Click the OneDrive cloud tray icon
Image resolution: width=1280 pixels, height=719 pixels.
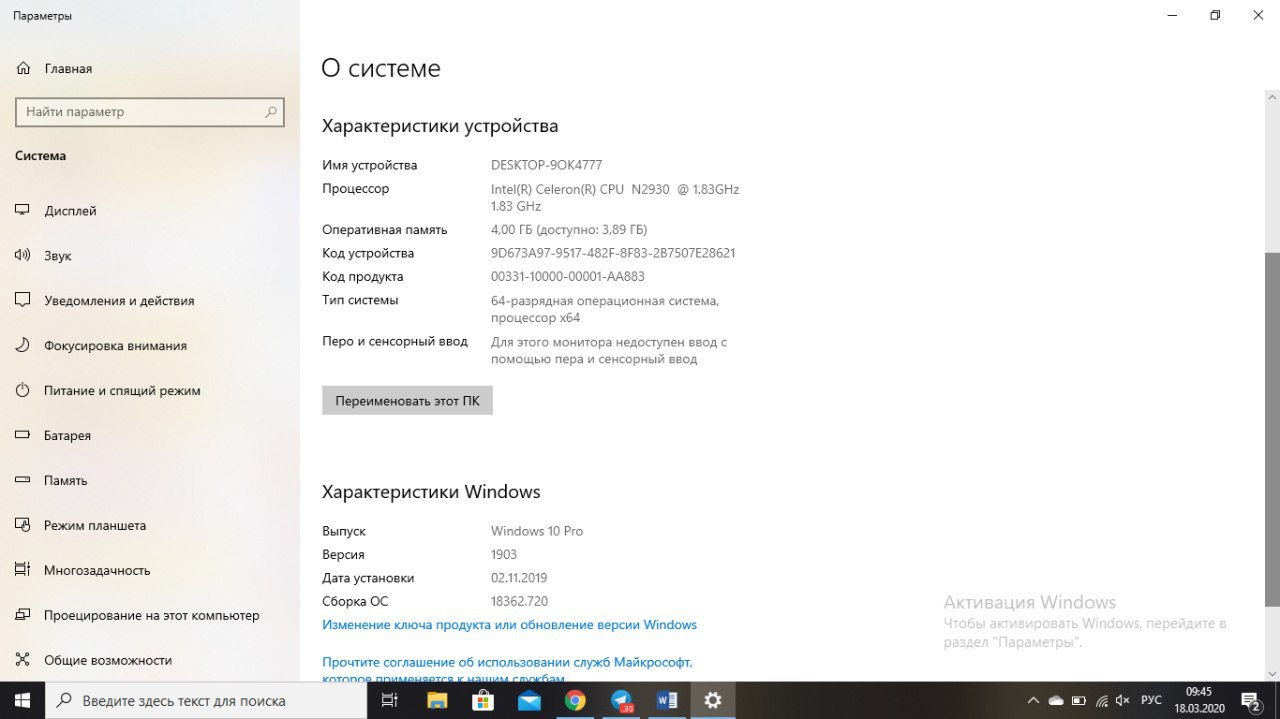(x=1056, y=700)
